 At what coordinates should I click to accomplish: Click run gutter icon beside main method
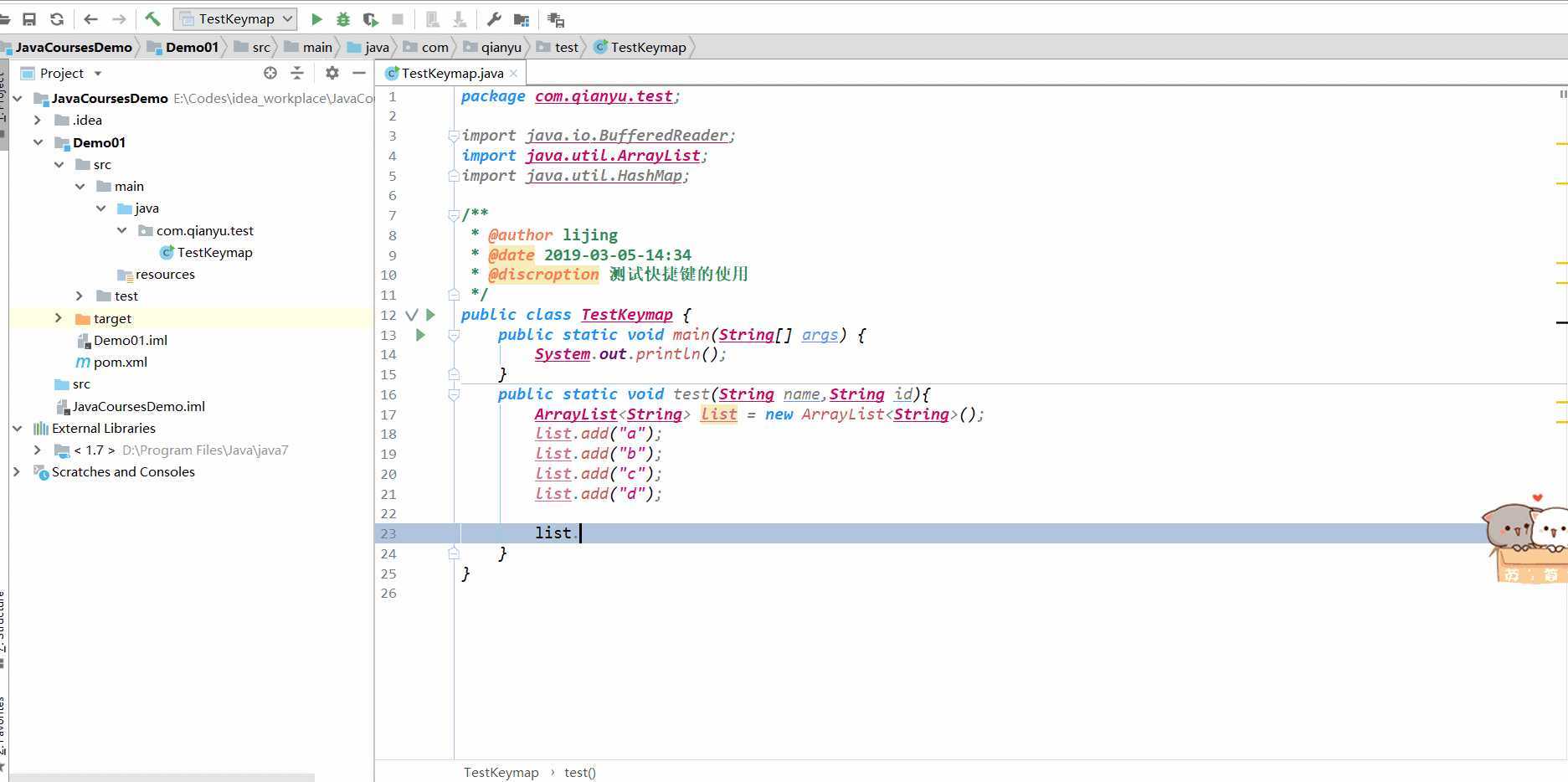click(x=420, y=335)
